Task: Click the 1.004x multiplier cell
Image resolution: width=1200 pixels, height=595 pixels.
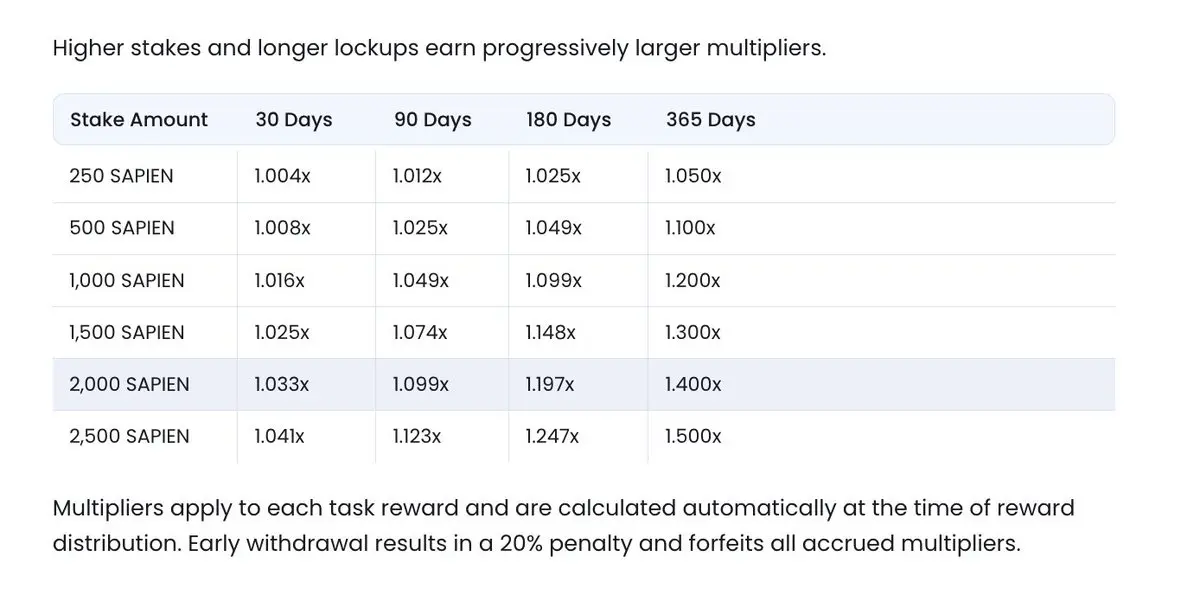Action: coord(282,176)
